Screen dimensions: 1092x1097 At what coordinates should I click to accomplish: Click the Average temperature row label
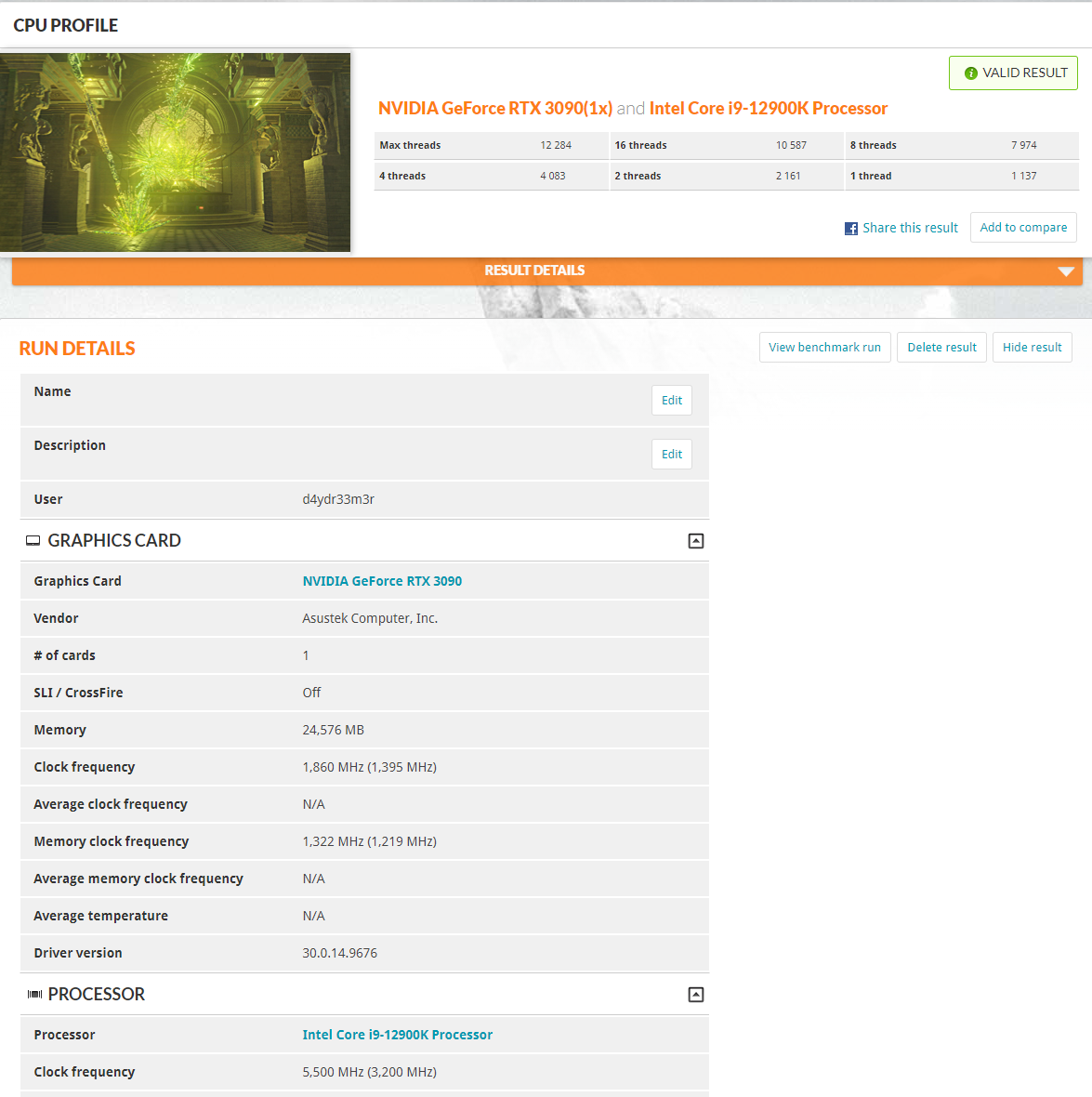100,916
